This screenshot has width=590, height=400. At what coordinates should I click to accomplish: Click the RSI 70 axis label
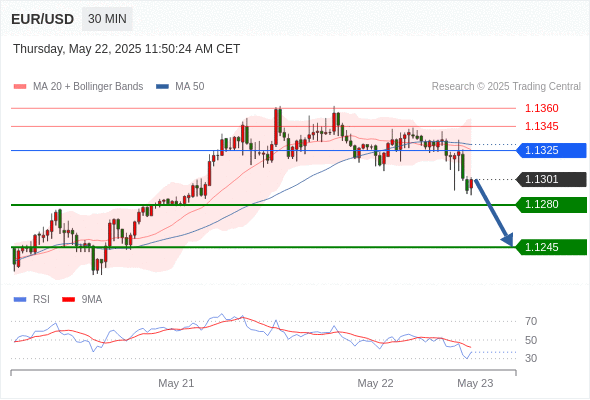click(531, 321)
